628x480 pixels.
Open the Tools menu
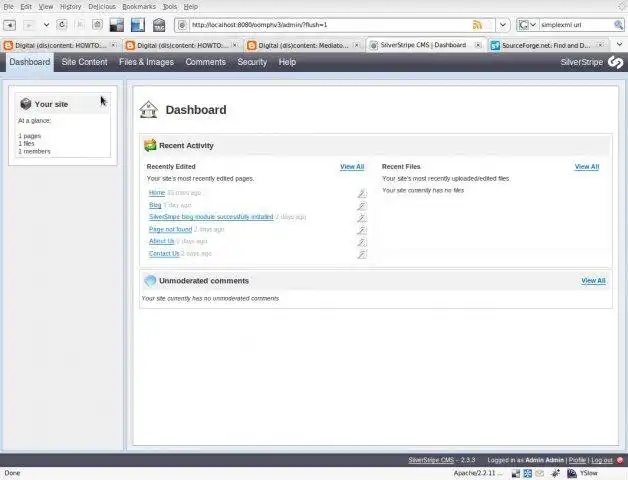170,6
